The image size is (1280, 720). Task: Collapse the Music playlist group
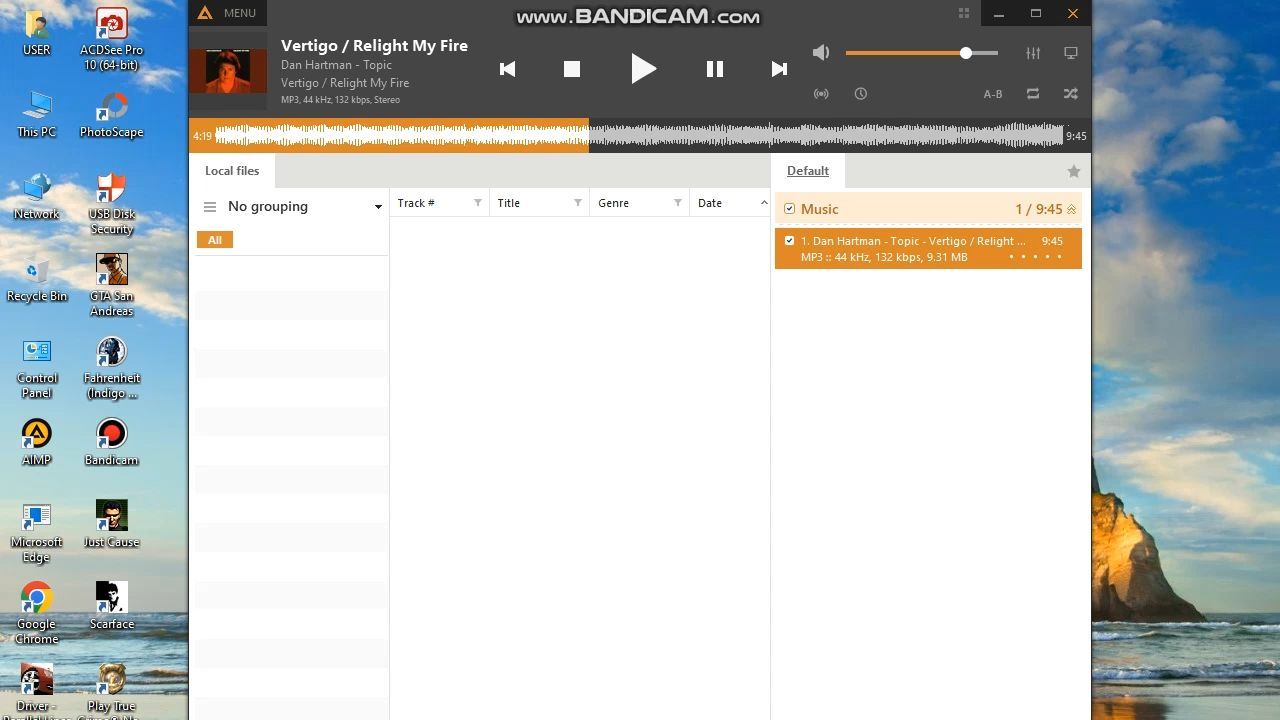click(x=1071, y=209)
